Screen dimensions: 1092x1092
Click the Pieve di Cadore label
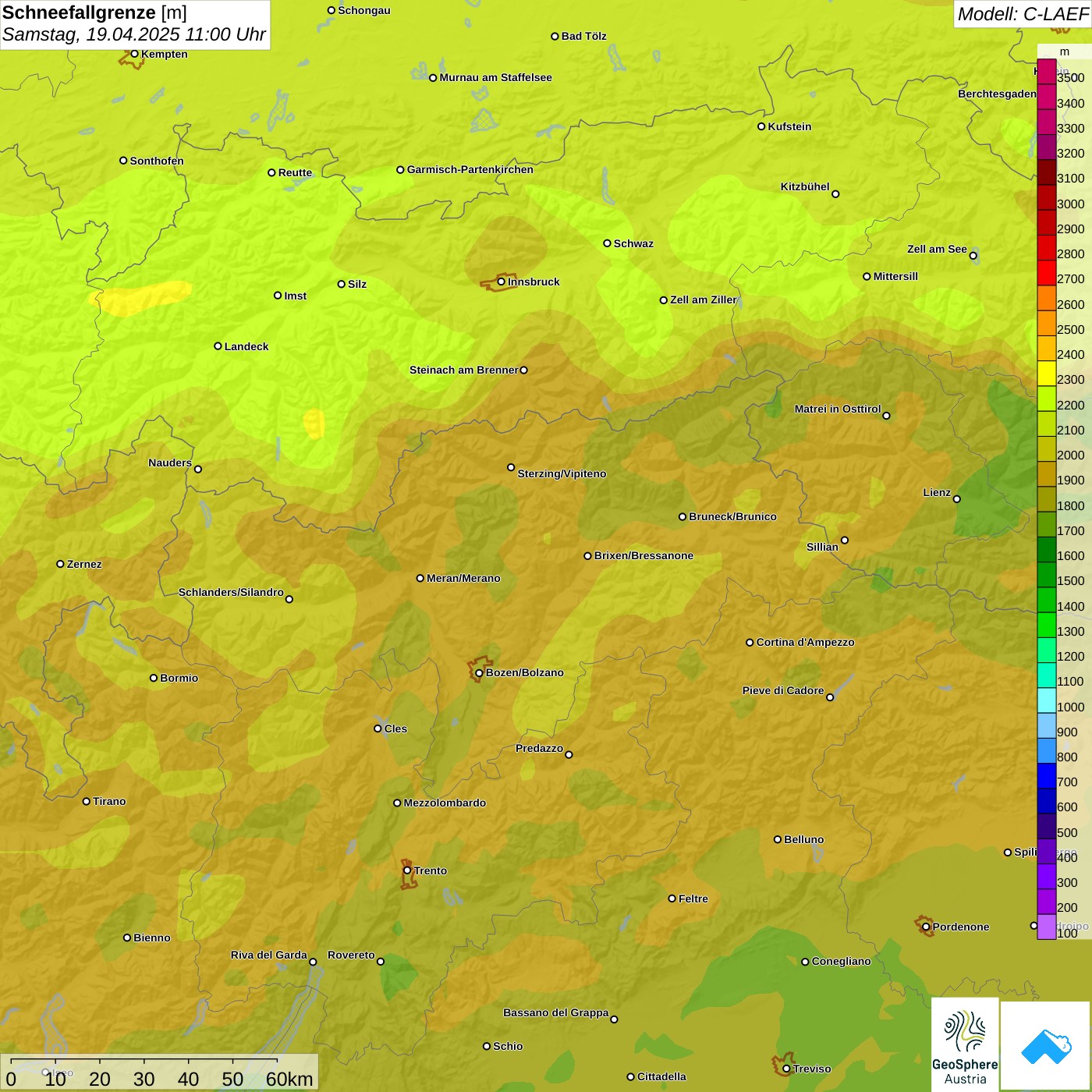[x=783, y=690]
